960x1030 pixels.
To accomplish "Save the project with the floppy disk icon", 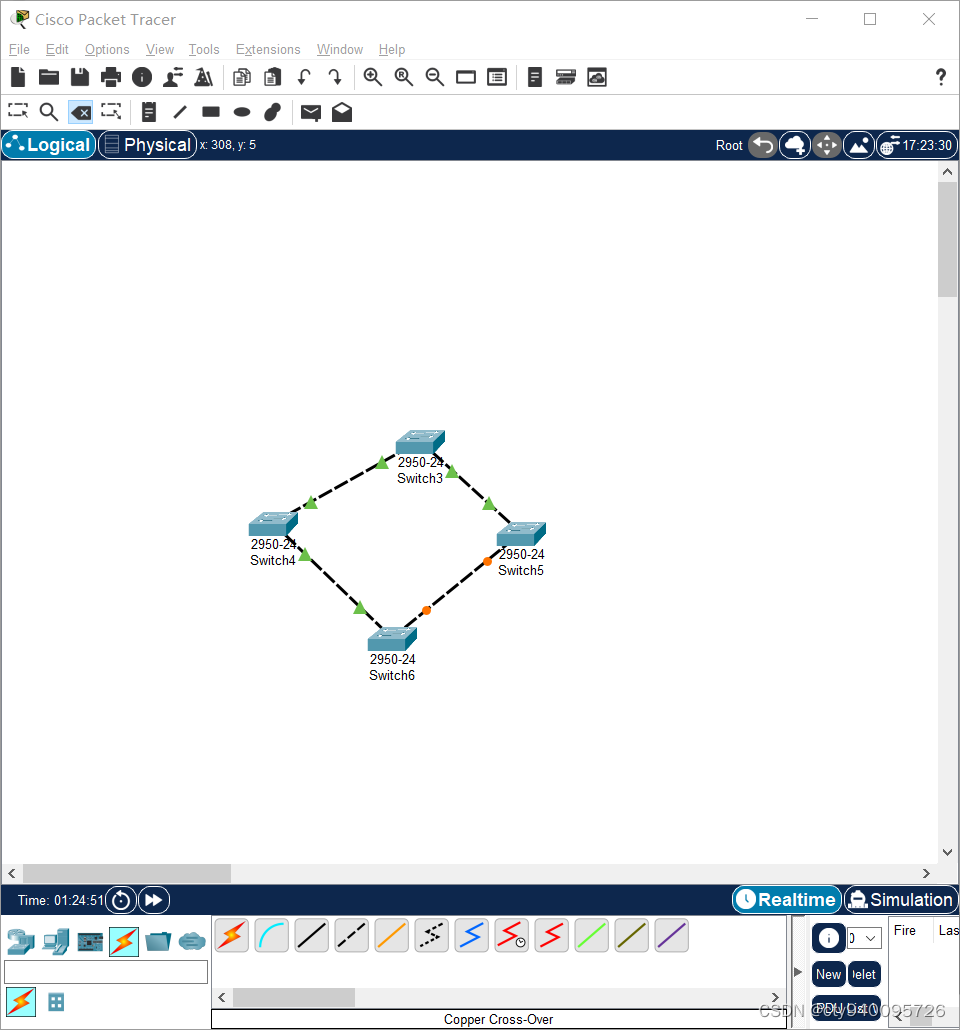I will pyautogui.click(x=80, y=78).
